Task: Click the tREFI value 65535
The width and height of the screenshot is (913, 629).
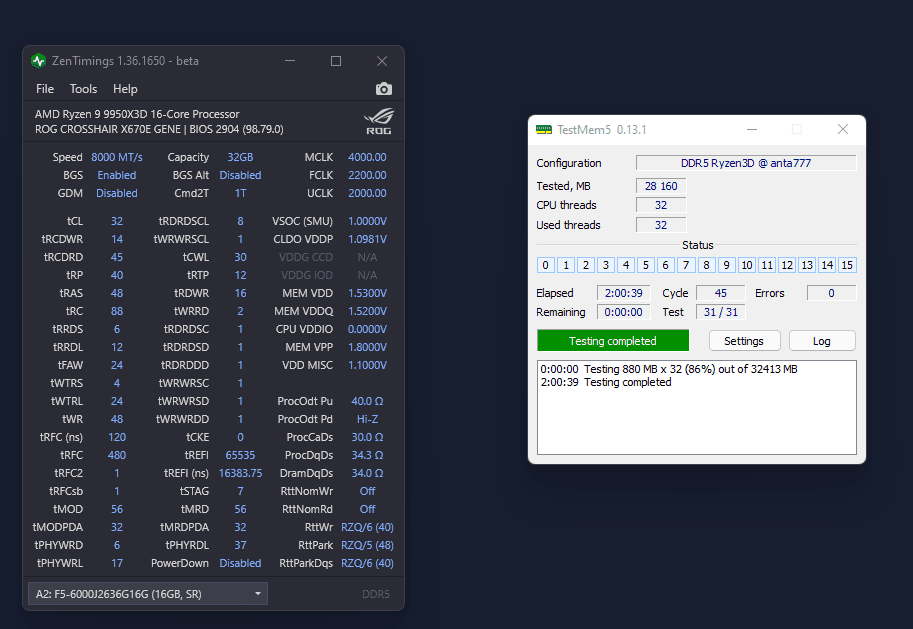Action: click(240, 455)
